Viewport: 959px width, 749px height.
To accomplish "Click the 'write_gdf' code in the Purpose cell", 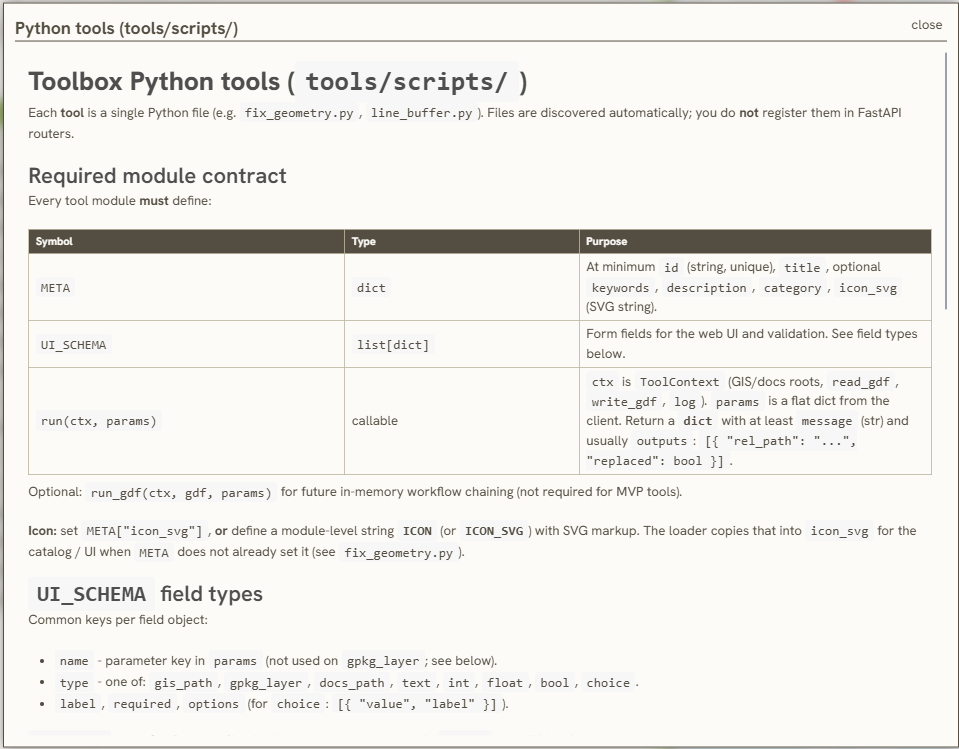I will point(623,402).
